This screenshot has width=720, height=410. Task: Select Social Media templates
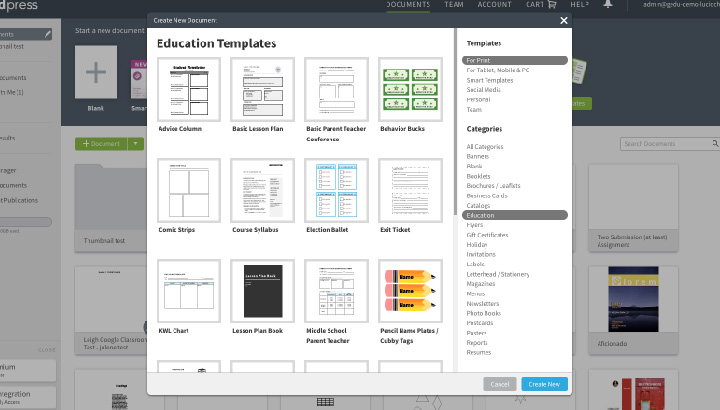coord(483,90)
